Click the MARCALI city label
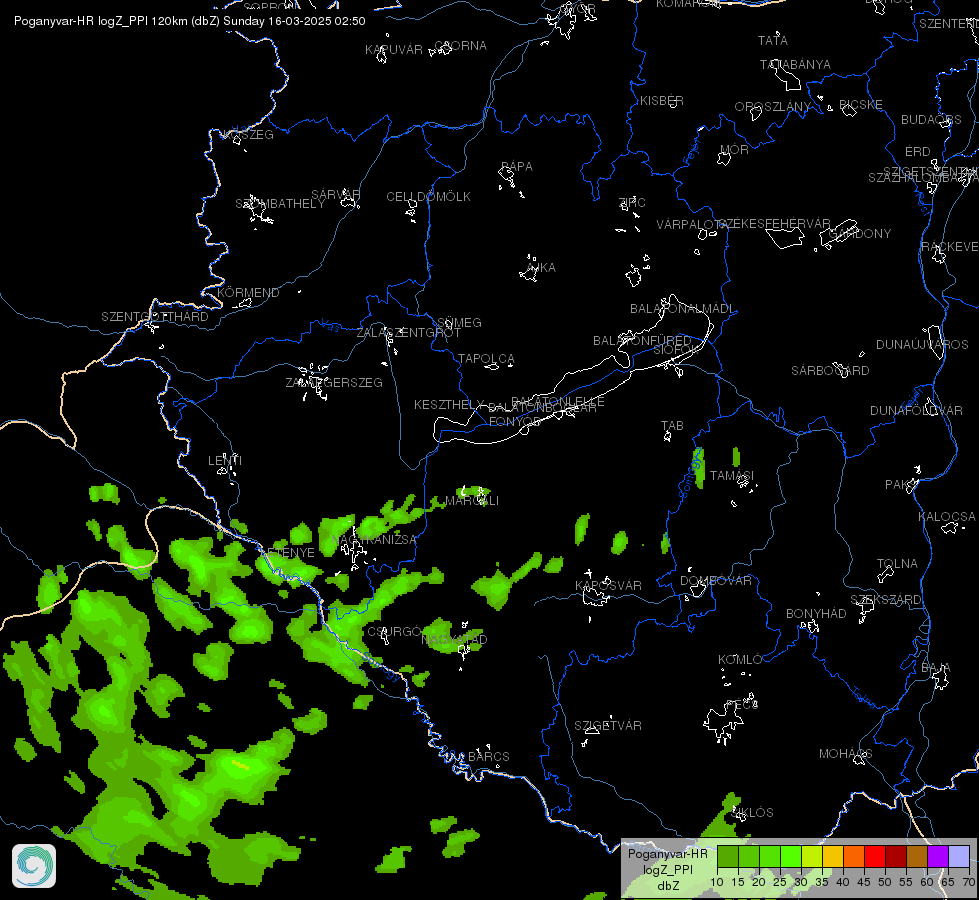This screenshot has width=979, height=900. click(471, 501)
